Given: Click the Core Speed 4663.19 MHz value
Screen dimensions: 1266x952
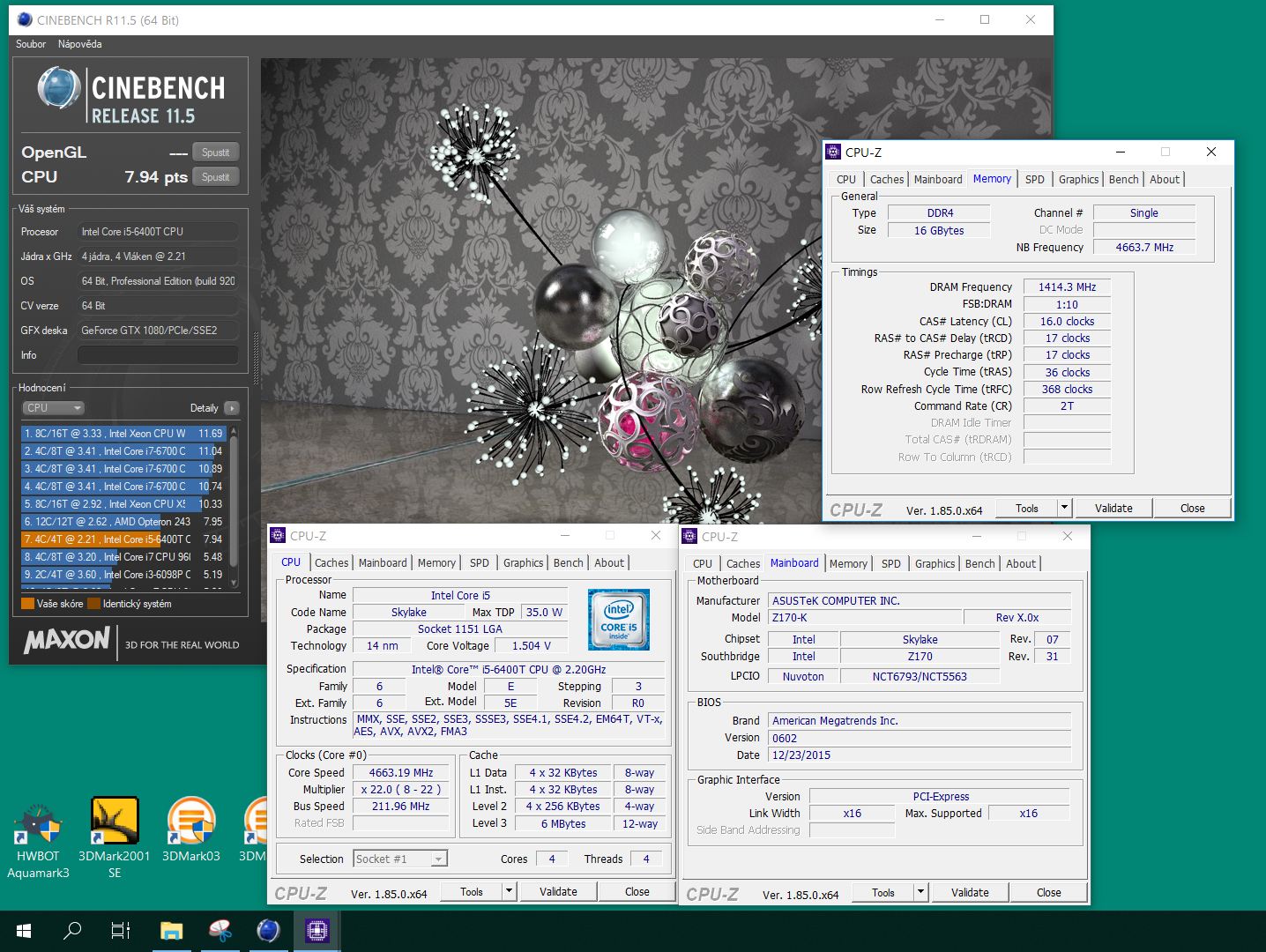Looking at the screenshot, I should pos(401,772).
